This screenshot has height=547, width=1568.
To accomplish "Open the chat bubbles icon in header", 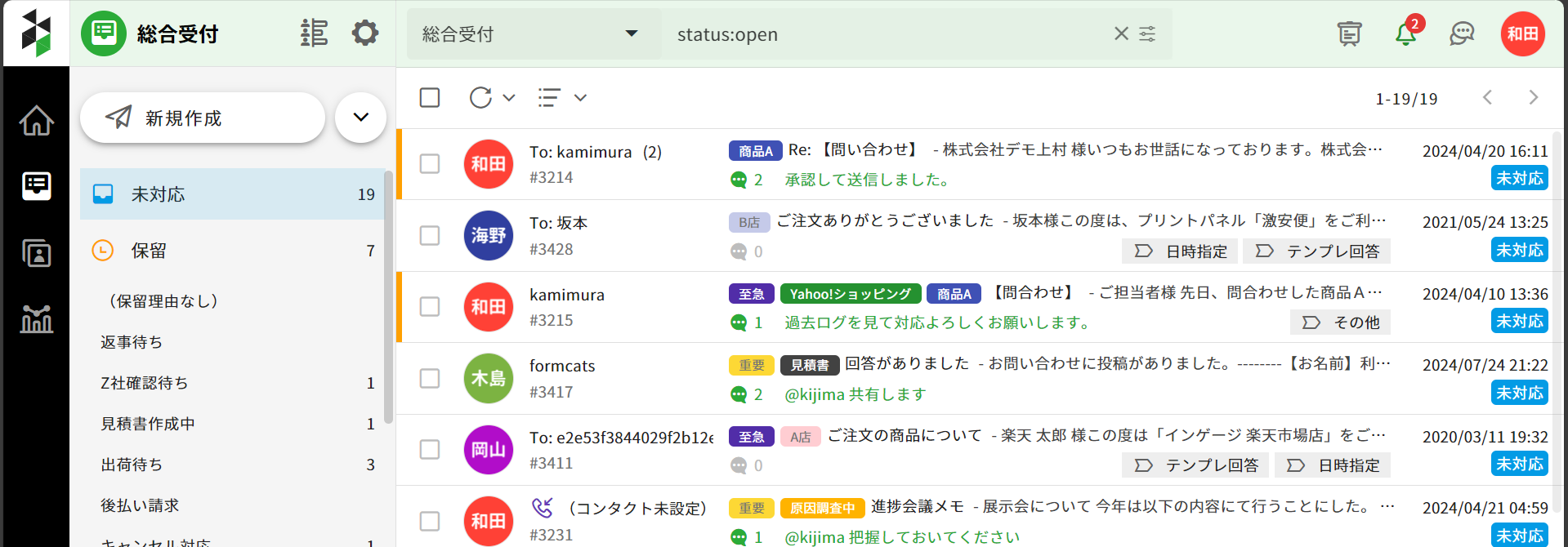I will click(x=1461, y=34).
